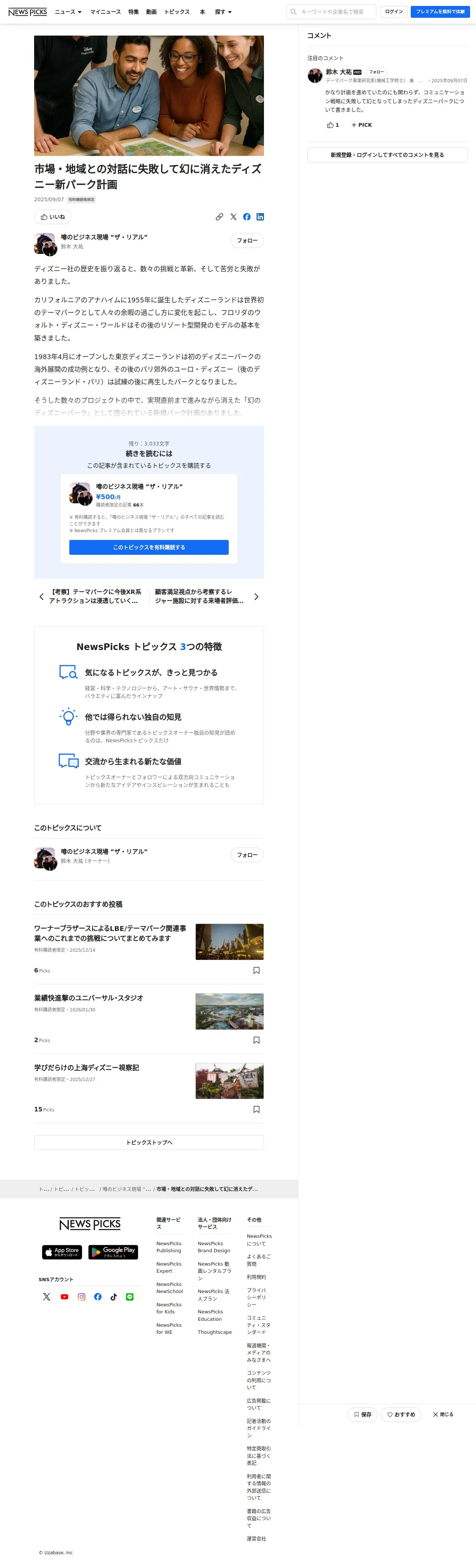This screenshot has width=476, height=1568.
Task: Share the article on Facebook
Action: pyautogui.click(x=247, y=217)
